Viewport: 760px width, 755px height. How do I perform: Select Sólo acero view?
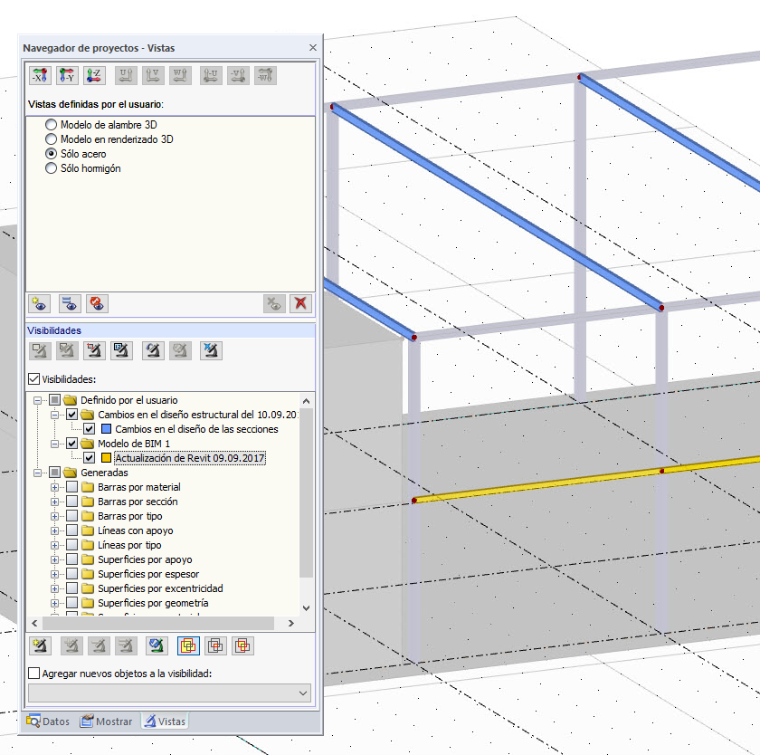click(x=51, y=154)
